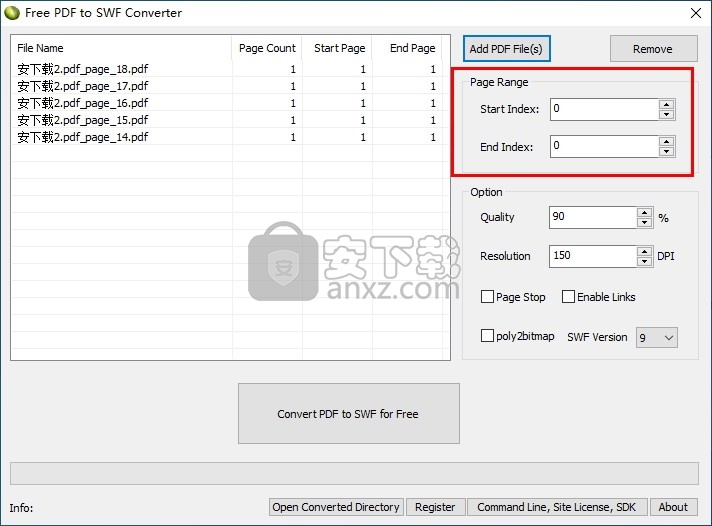Click Convert PDF to SWF for Free

point(348,413)
